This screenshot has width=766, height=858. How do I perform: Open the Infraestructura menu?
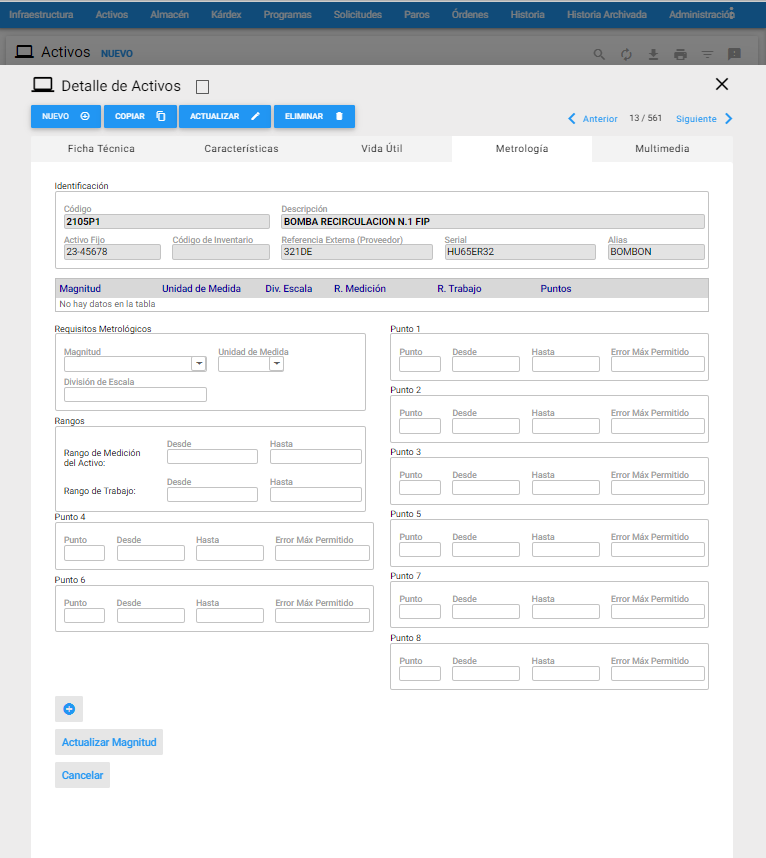[x=41, y=15]
